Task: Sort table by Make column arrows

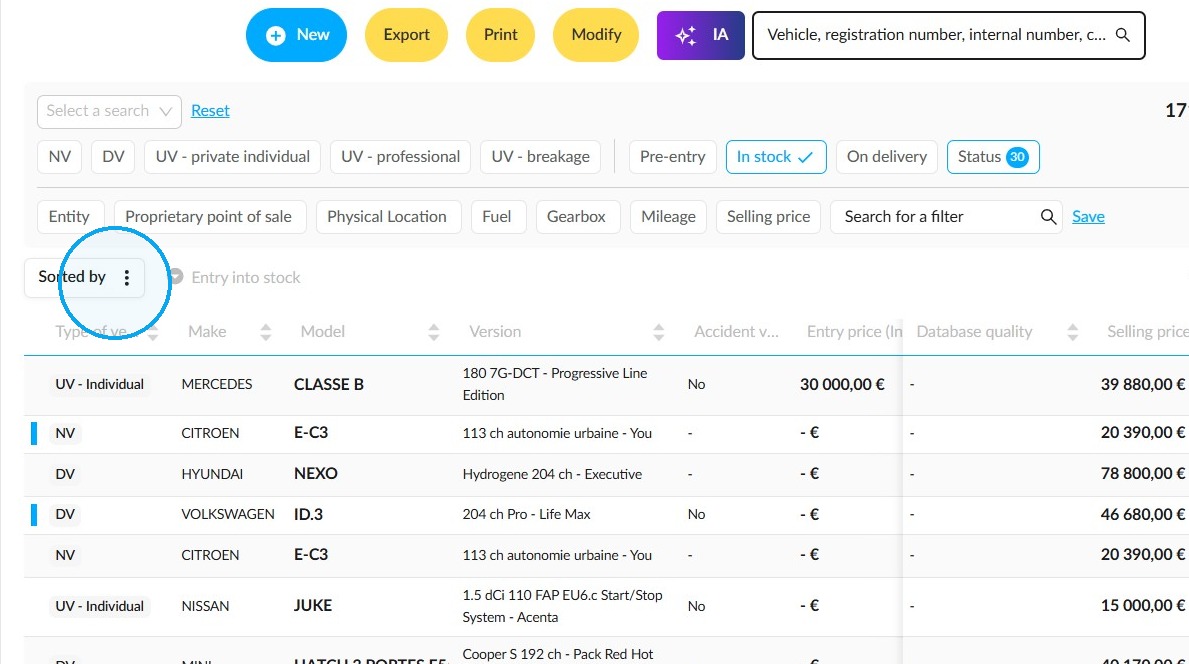Action: [265, 332]
